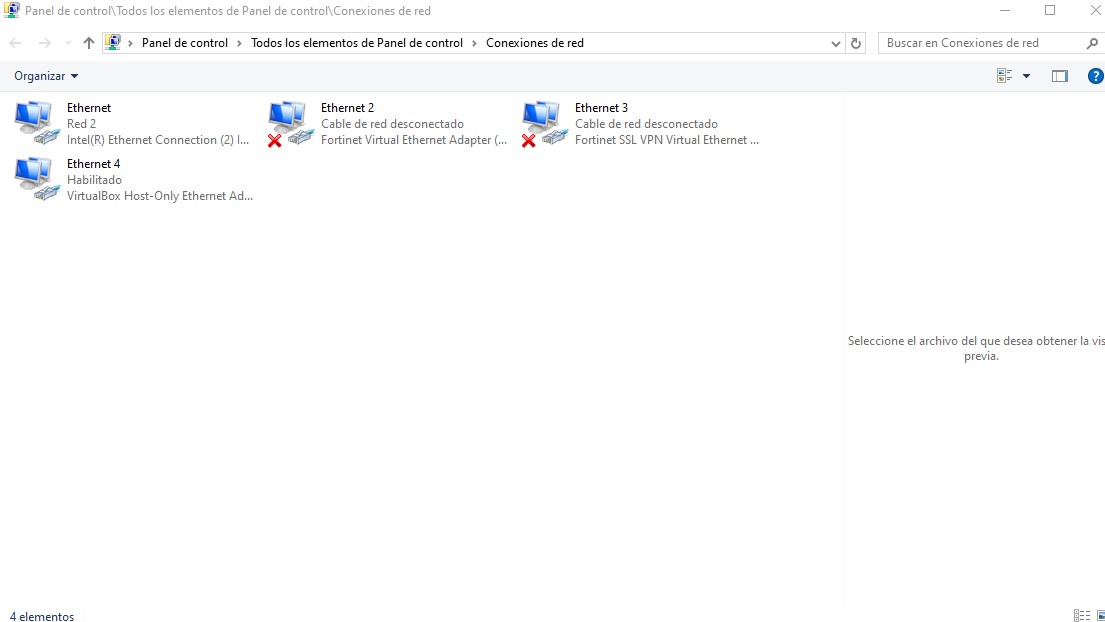The width and height of the screenshot is (1105, 622).
Task: Select the Ethernet 4 VirtualBox adapter icon
Action: (x=37, y=179)
